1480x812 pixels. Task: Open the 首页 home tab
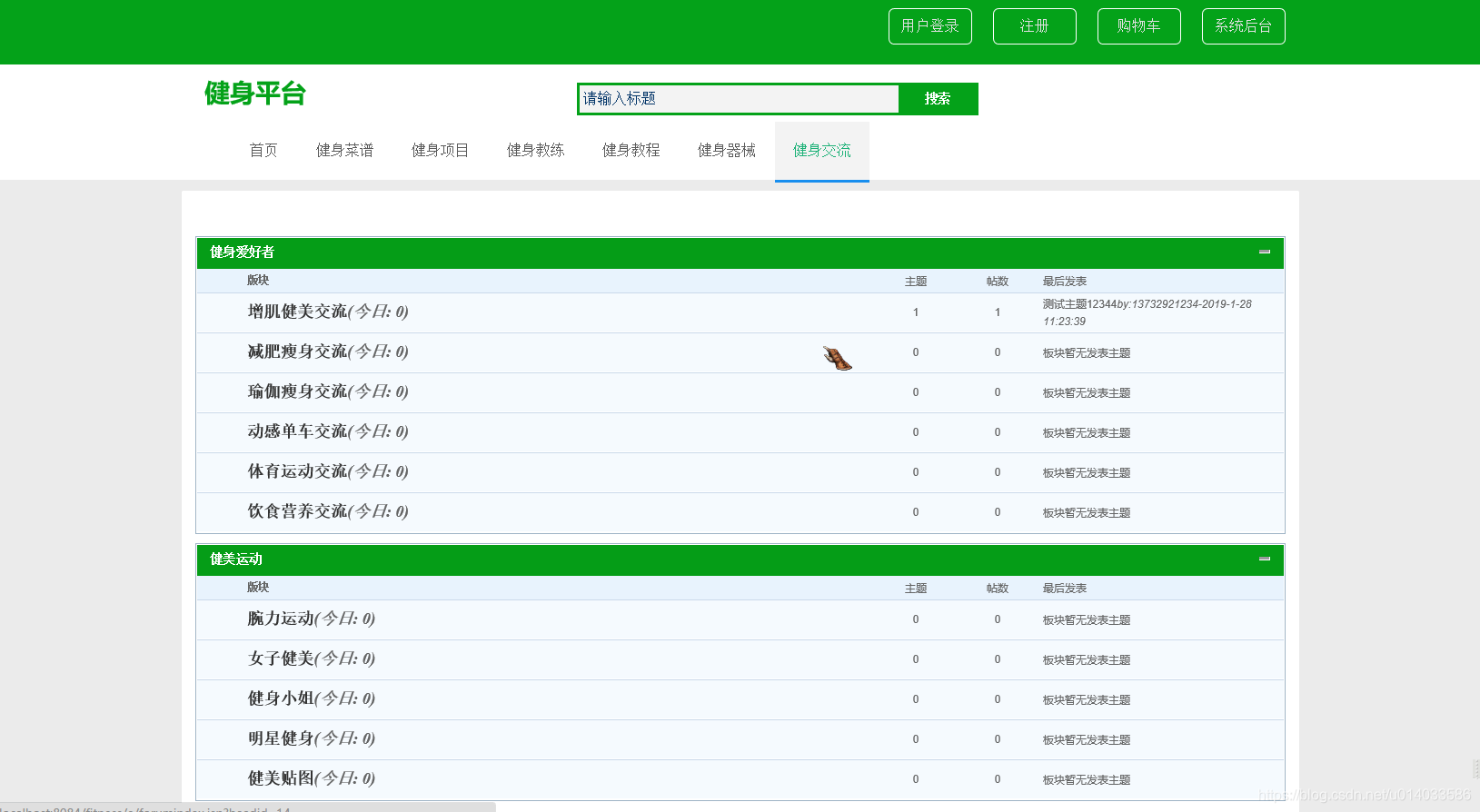pos(263,151)
